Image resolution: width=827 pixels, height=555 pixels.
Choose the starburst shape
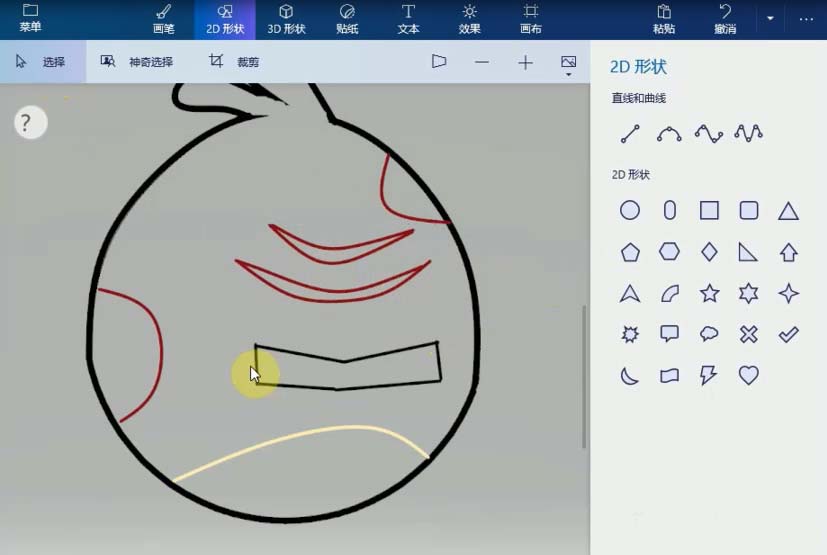point(630,334)
